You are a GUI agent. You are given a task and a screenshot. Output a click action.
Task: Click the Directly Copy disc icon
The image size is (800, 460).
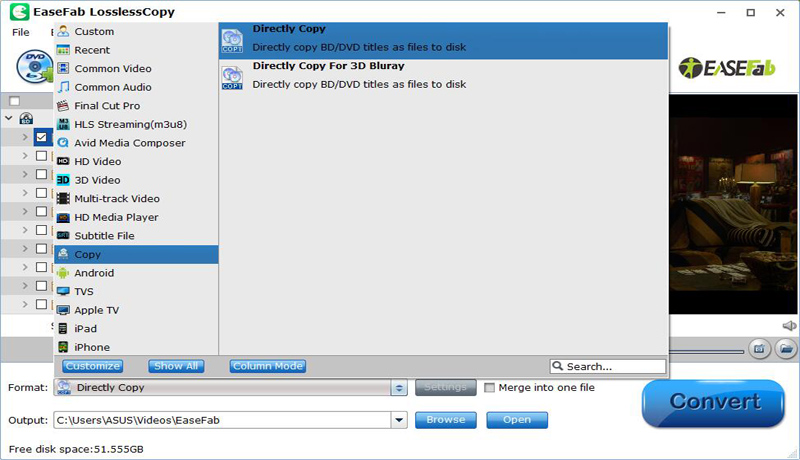coord(232,41)
